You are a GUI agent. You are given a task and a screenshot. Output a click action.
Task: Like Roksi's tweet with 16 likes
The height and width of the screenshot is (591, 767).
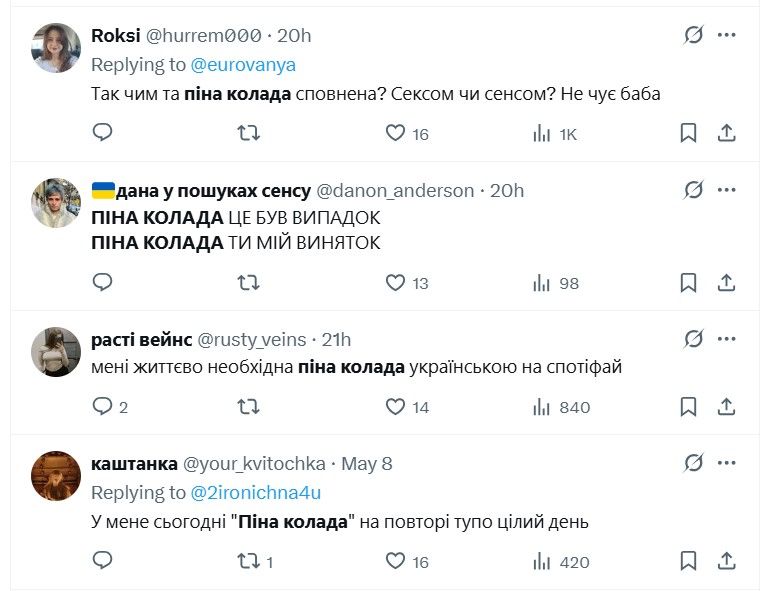(x=396, y=133)
